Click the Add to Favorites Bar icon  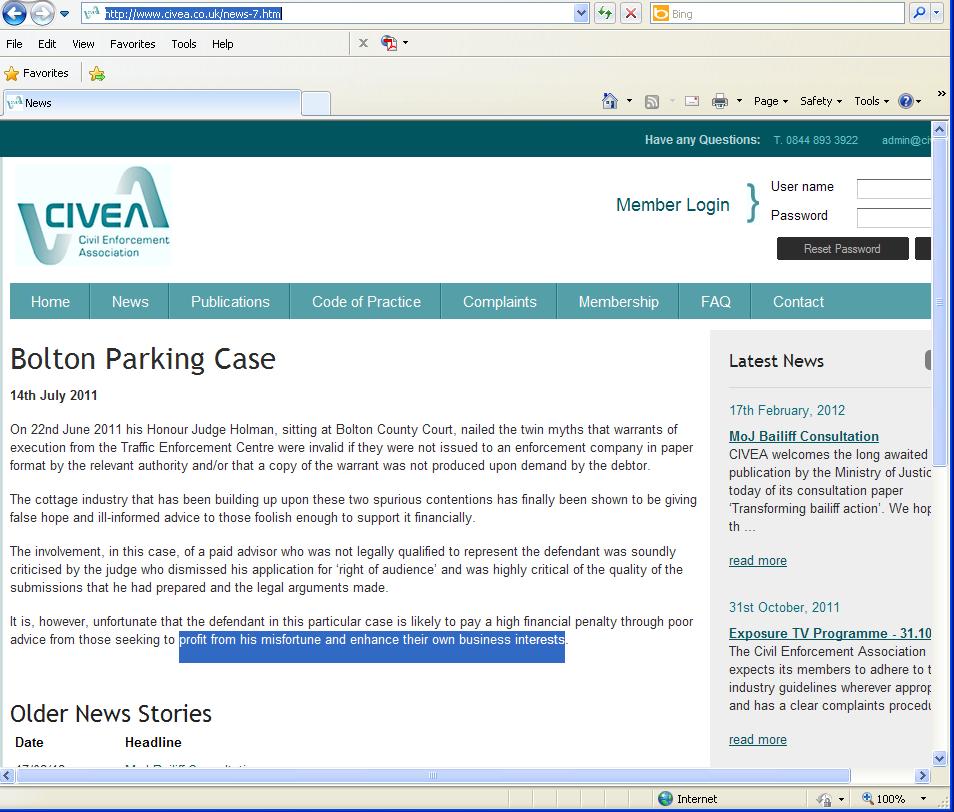click(97, 74)
